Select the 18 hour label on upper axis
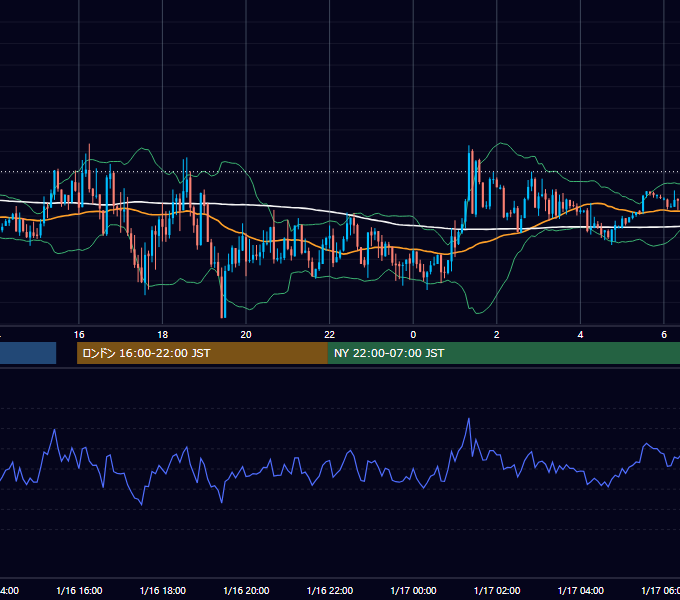This screenshot has height=600, width=680. coord(163,335)
